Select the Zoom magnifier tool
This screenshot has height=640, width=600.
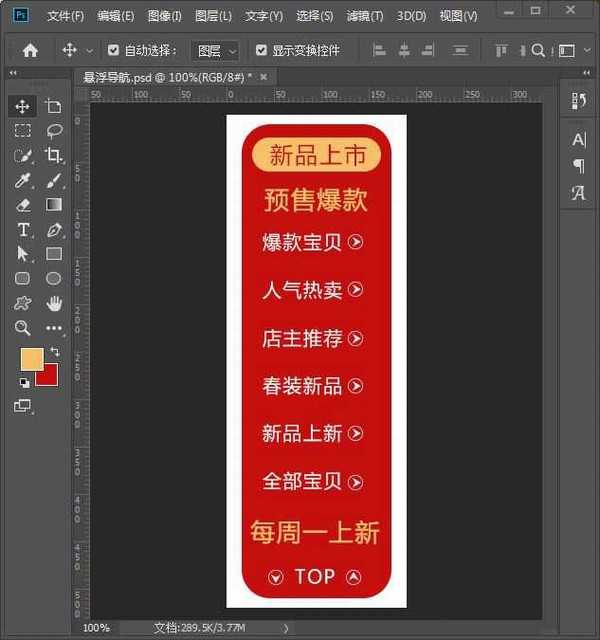click(x=22, y=328)
